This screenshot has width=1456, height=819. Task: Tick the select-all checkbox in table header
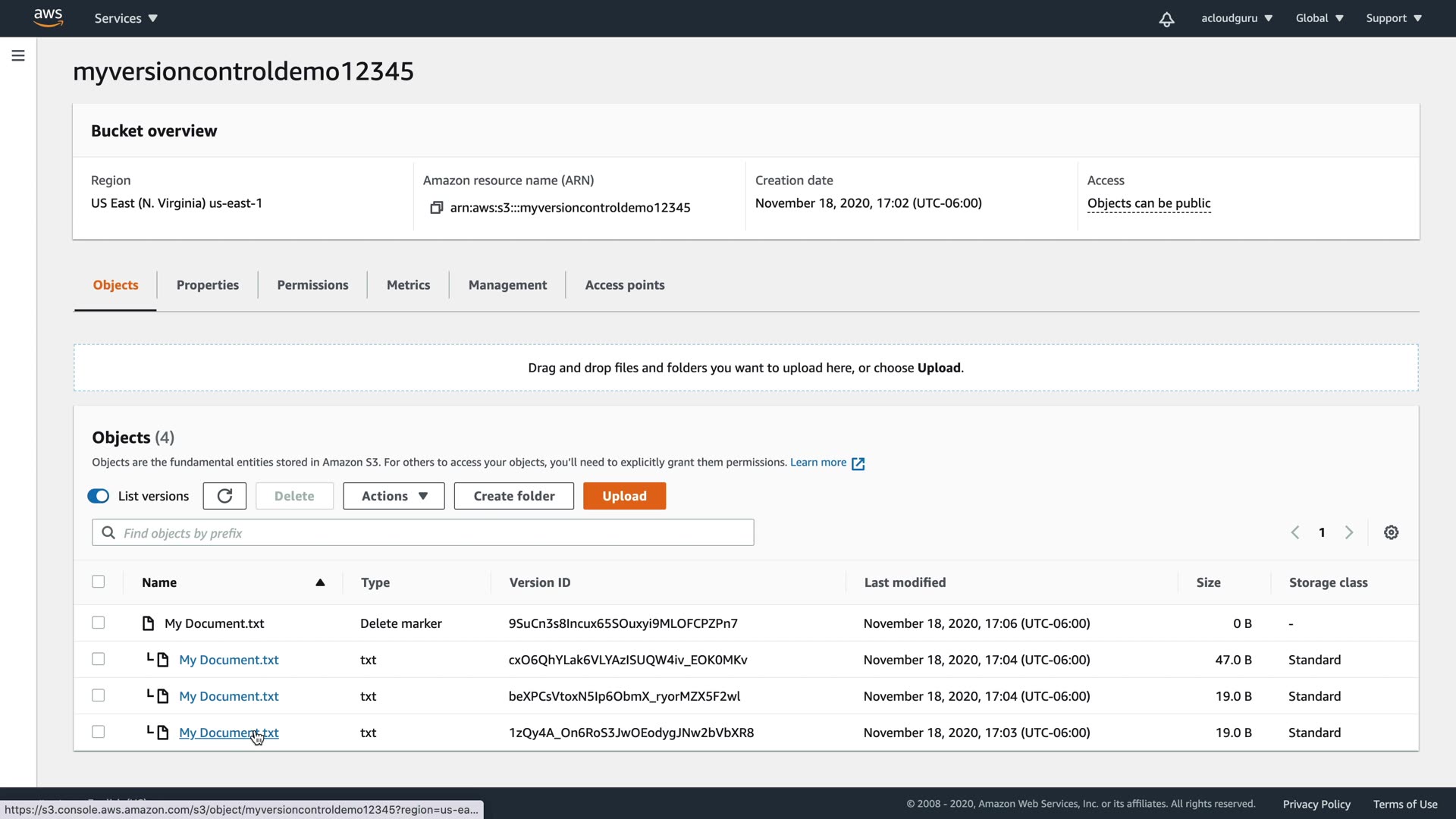99,582
